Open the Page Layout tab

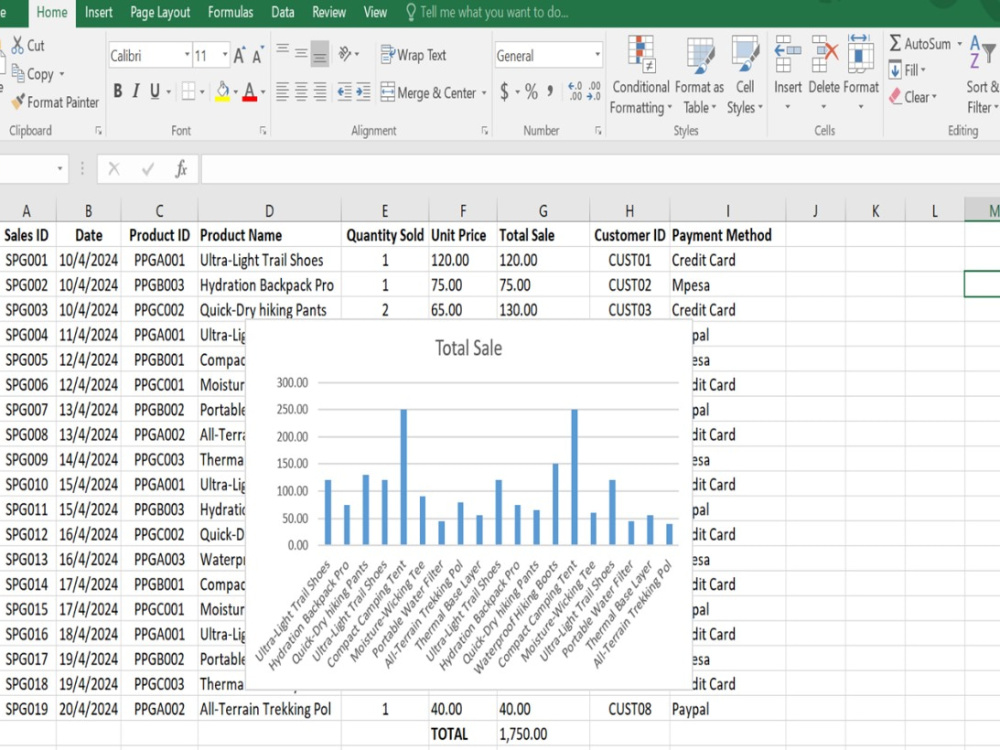(x=160, y=12)
